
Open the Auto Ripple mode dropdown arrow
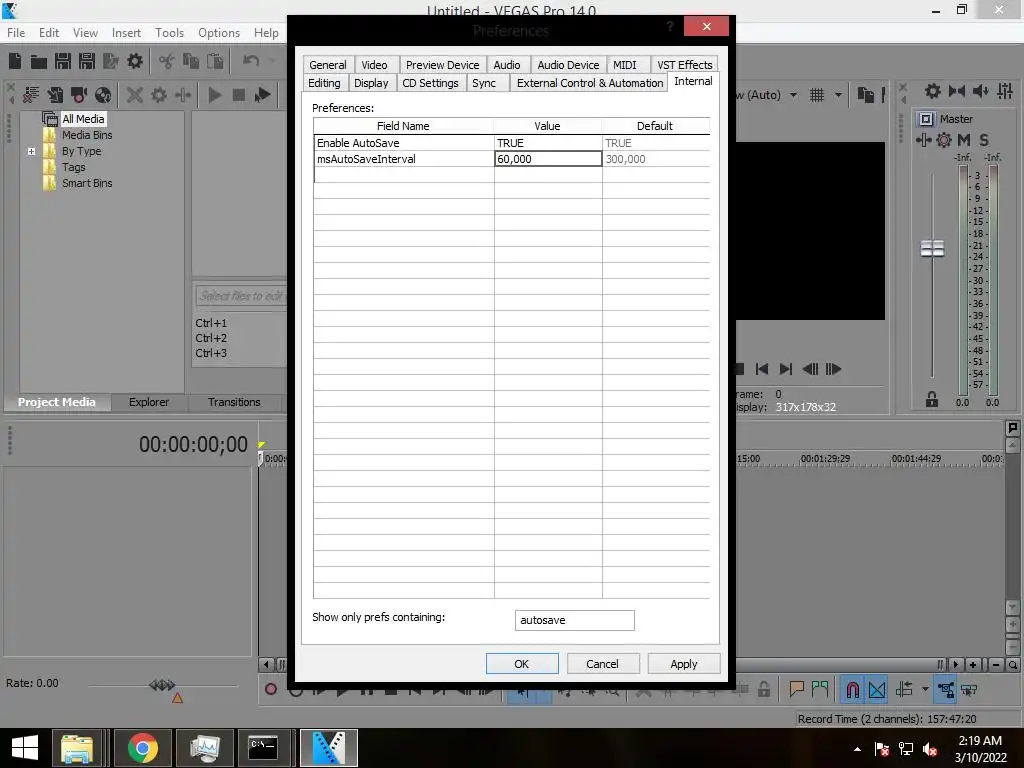click(x=925, y=689)
